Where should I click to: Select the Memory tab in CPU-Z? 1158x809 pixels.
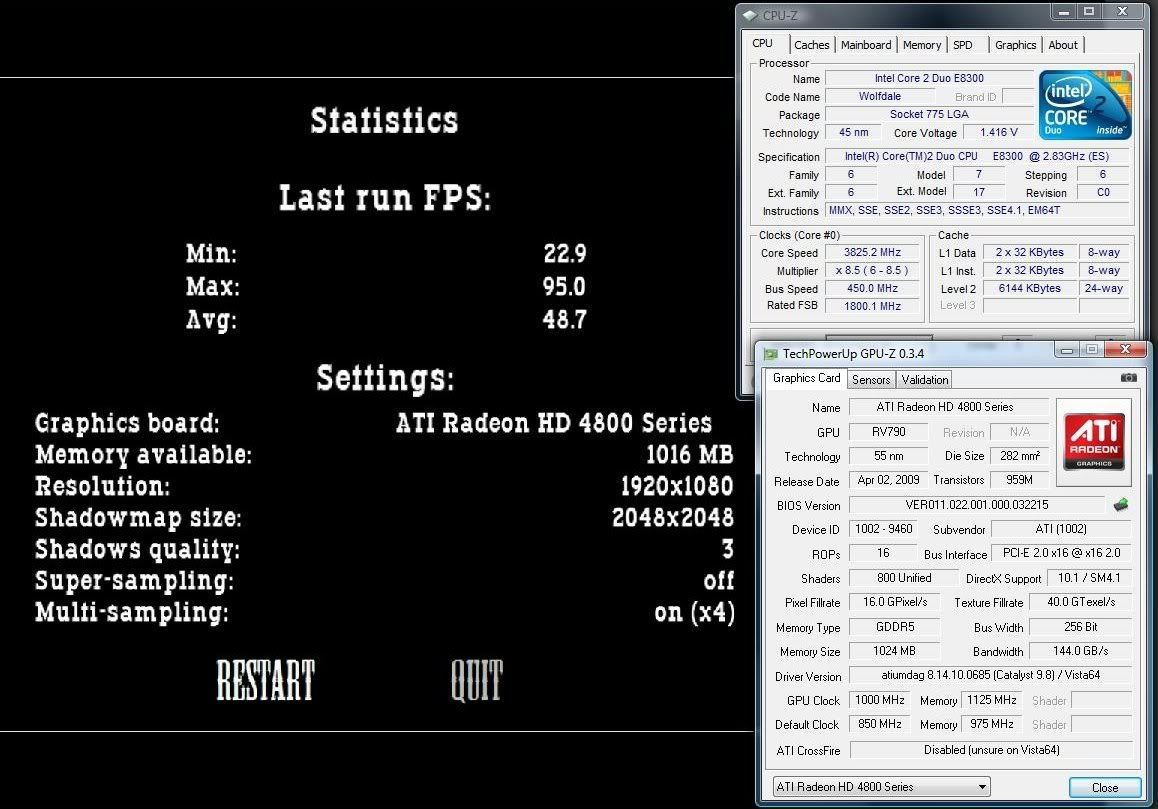coord(922,45)
